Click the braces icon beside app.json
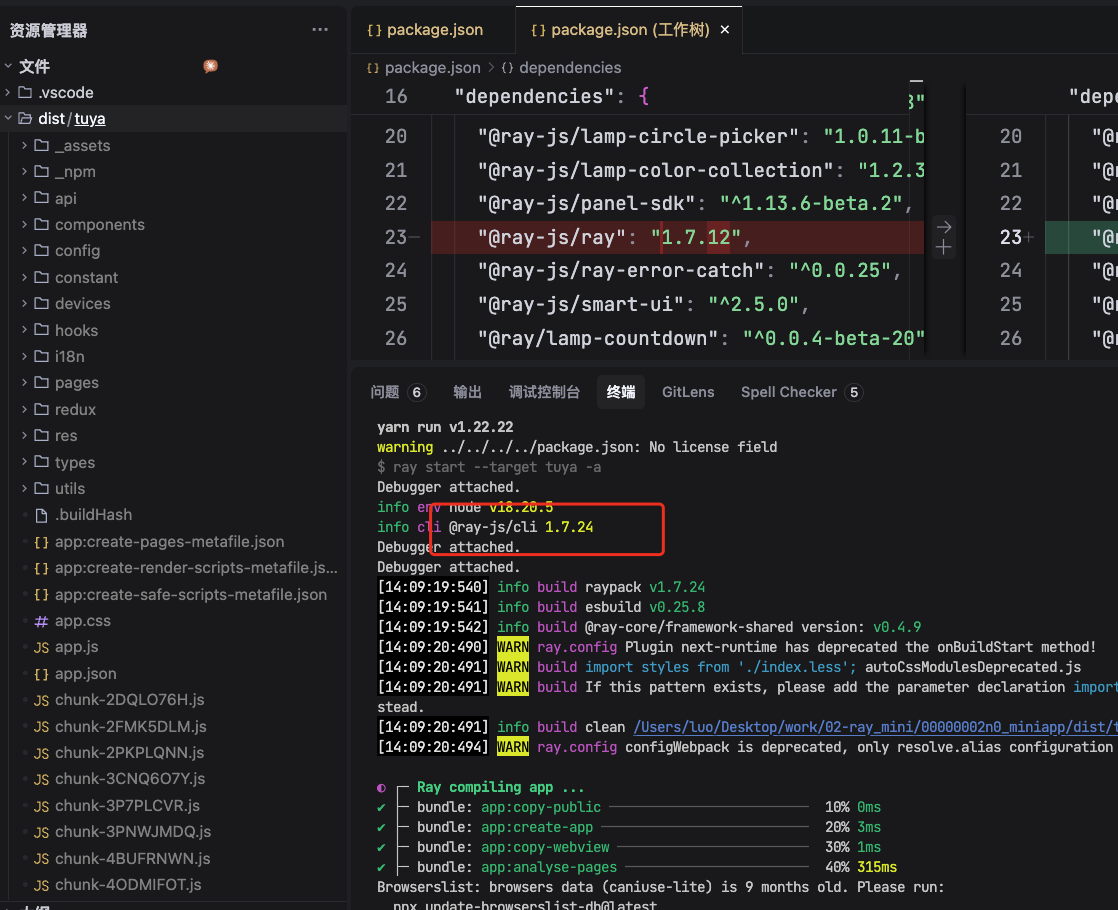1118x910 pixels. (41, 674)
